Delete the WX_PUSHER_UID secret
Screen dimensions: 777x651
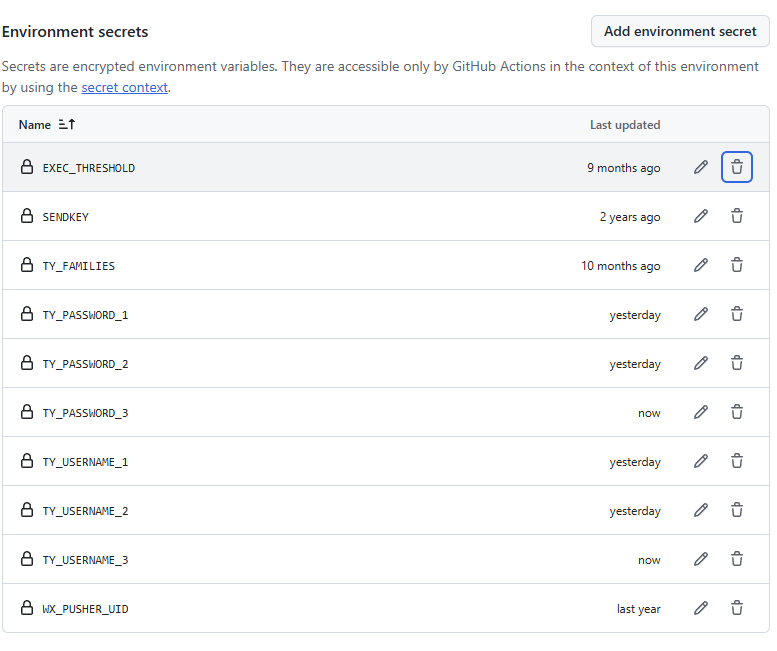point(737,608)
